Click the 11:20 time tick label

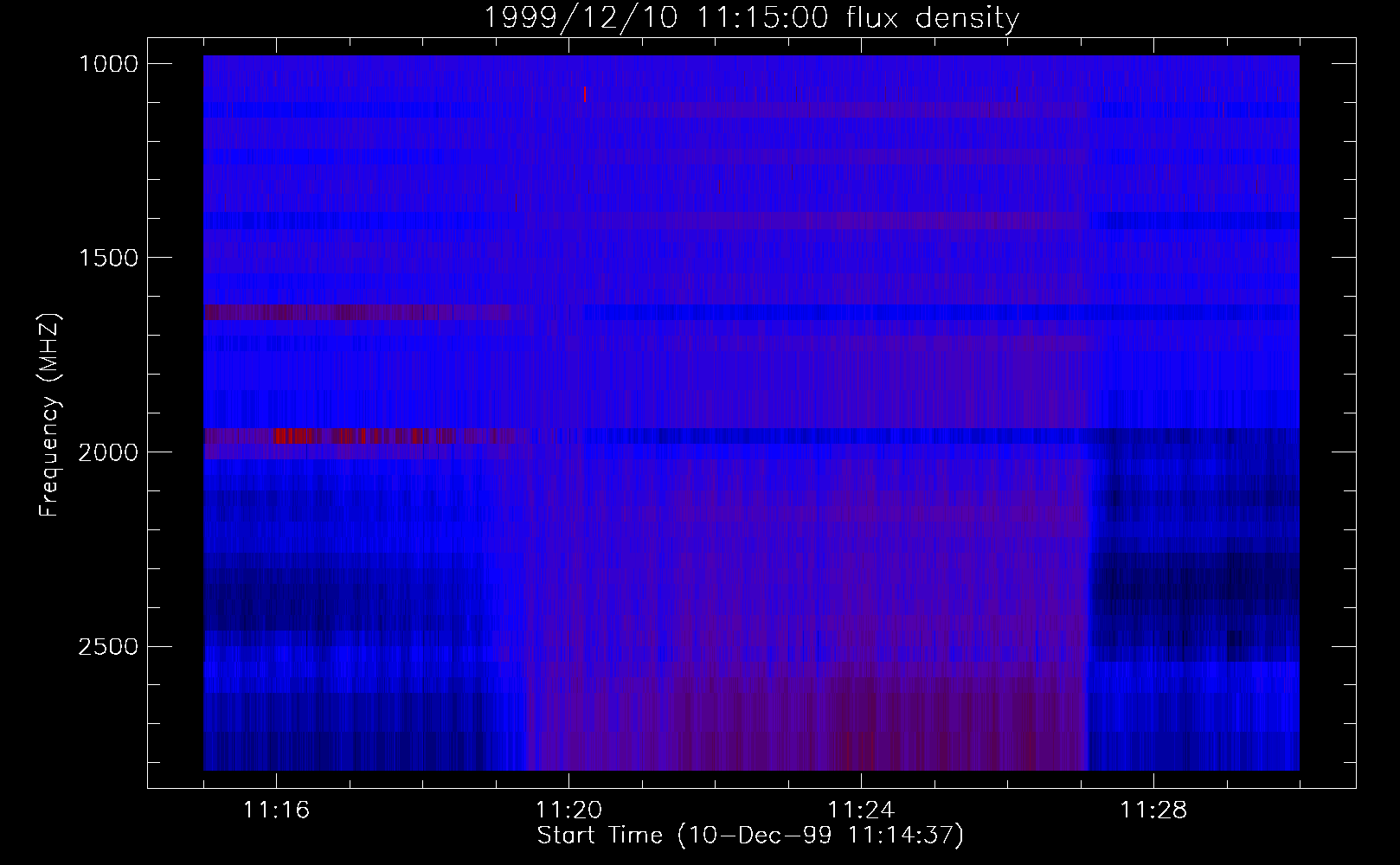568,810
